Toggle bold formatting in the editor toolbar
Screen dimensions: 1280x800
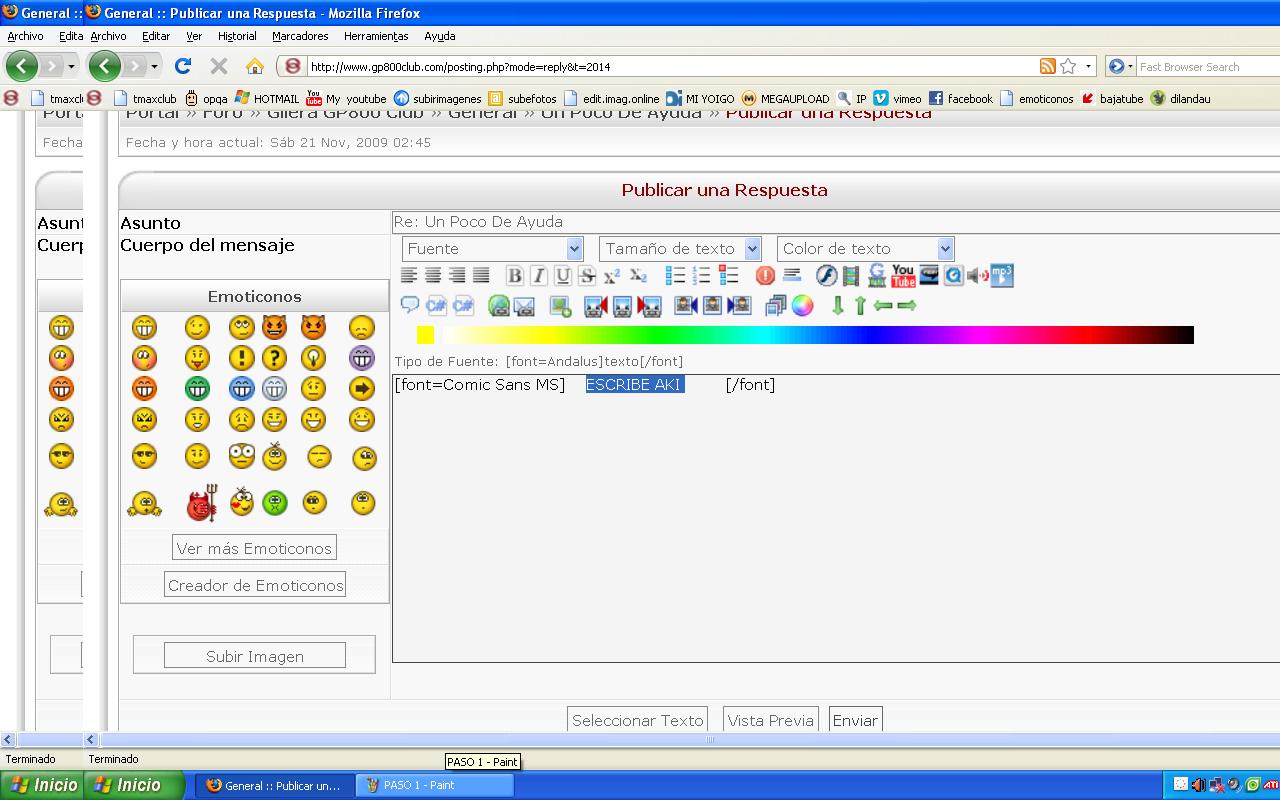pyautogui.click(x=514, y=276)
